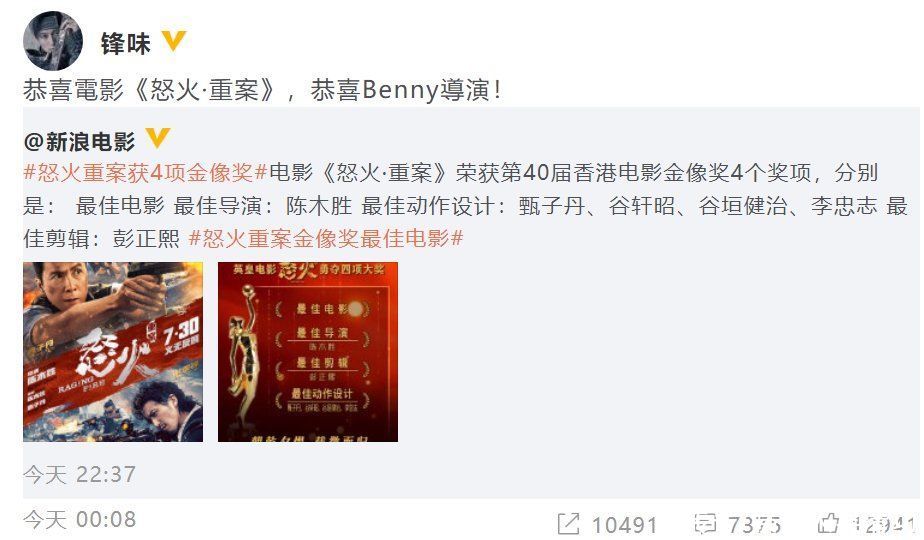Open 锋味 profile avatar picture

[x=52, y=41]
